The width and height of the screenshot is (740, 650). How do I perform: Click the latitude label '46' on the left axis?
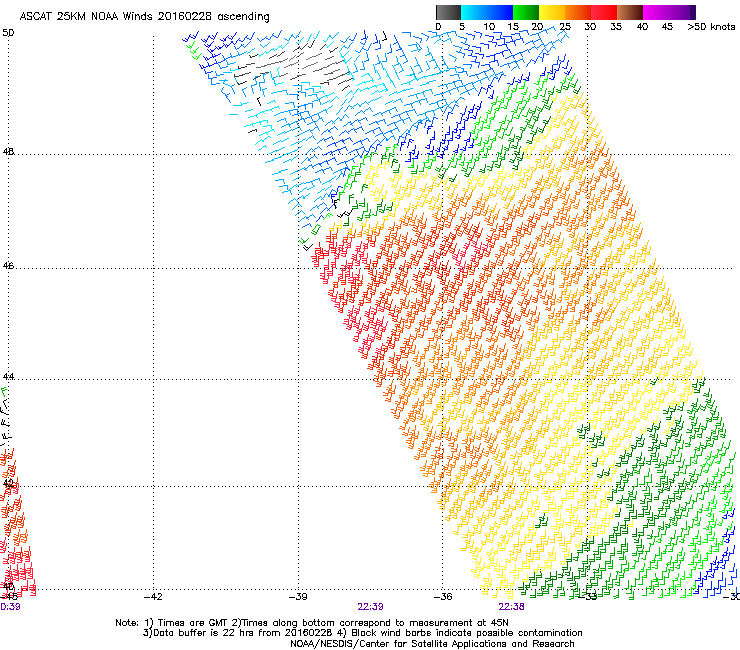click(8, 266)
